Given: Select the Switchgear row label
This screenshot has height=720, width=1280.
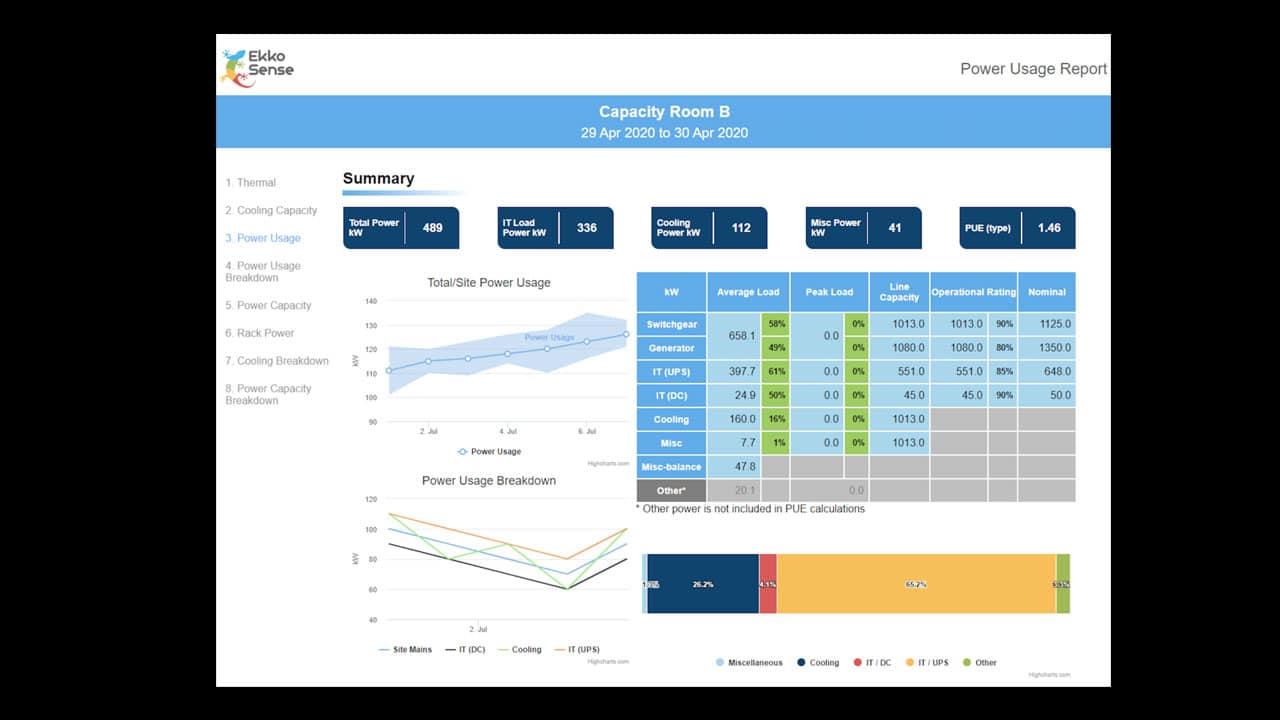Looking at the screenshot, I should coord(671,324).
